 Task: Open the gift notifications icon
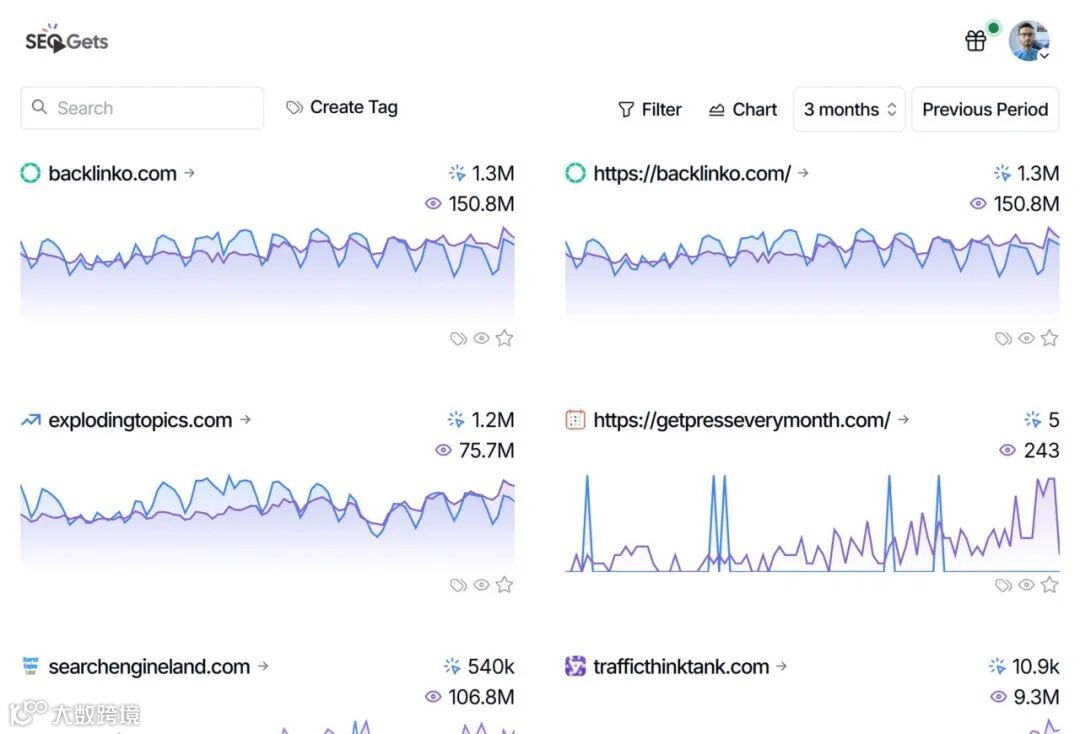(x=975, y=41)
